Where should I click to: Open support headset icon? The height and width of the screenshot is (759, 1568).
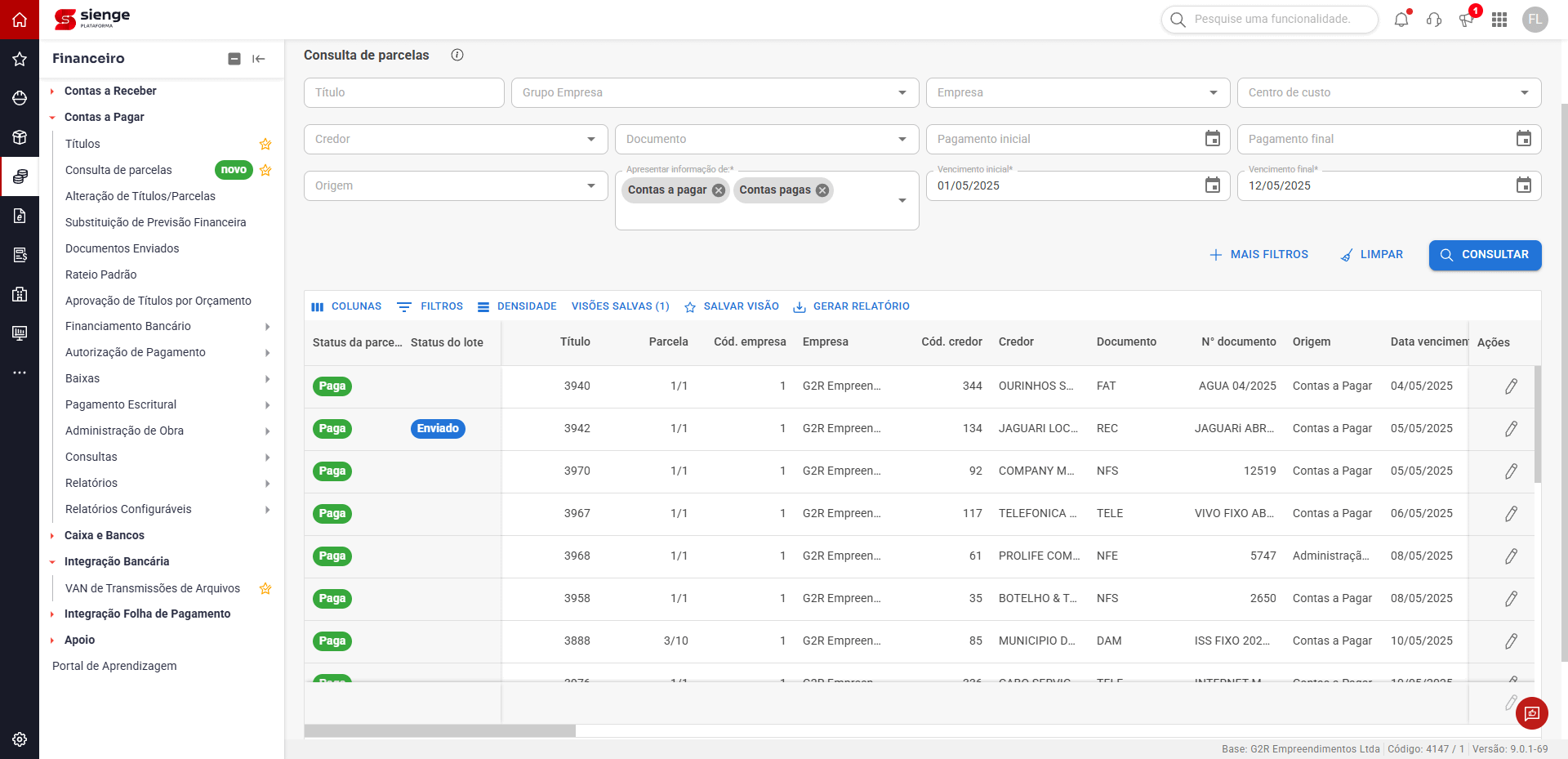click(1434, 20)
